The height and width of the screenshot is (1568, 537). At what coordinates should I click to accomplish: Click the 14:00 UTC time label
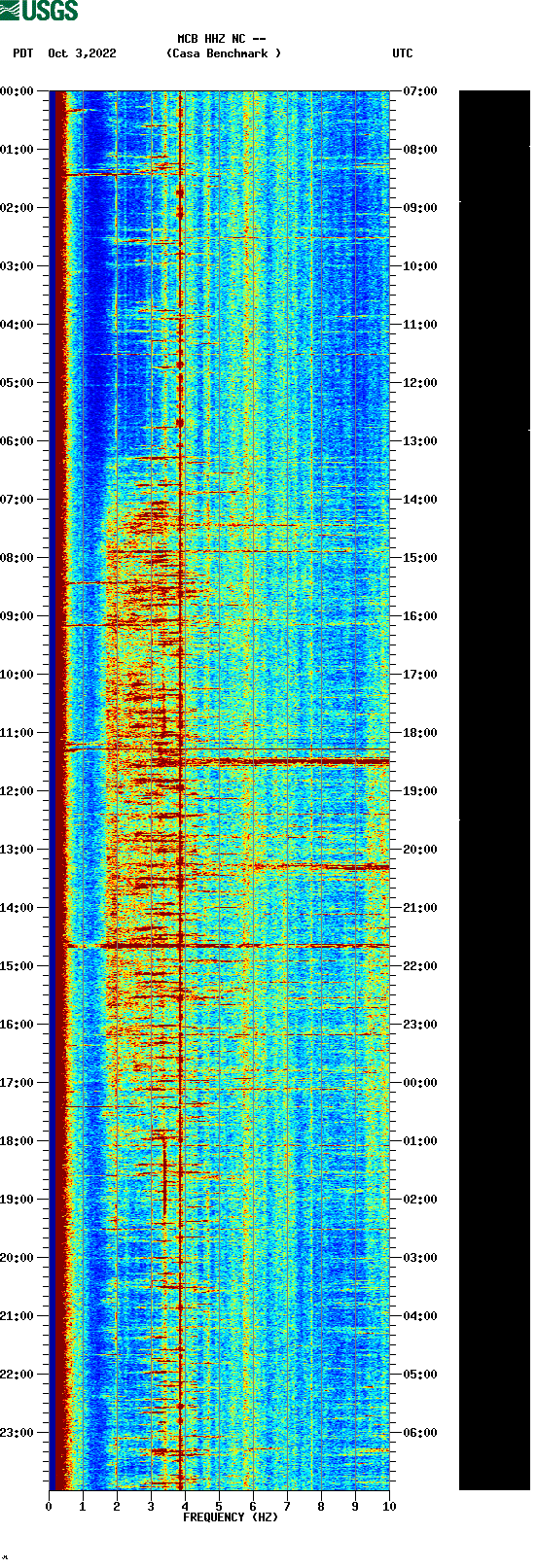tap(420, 500)
